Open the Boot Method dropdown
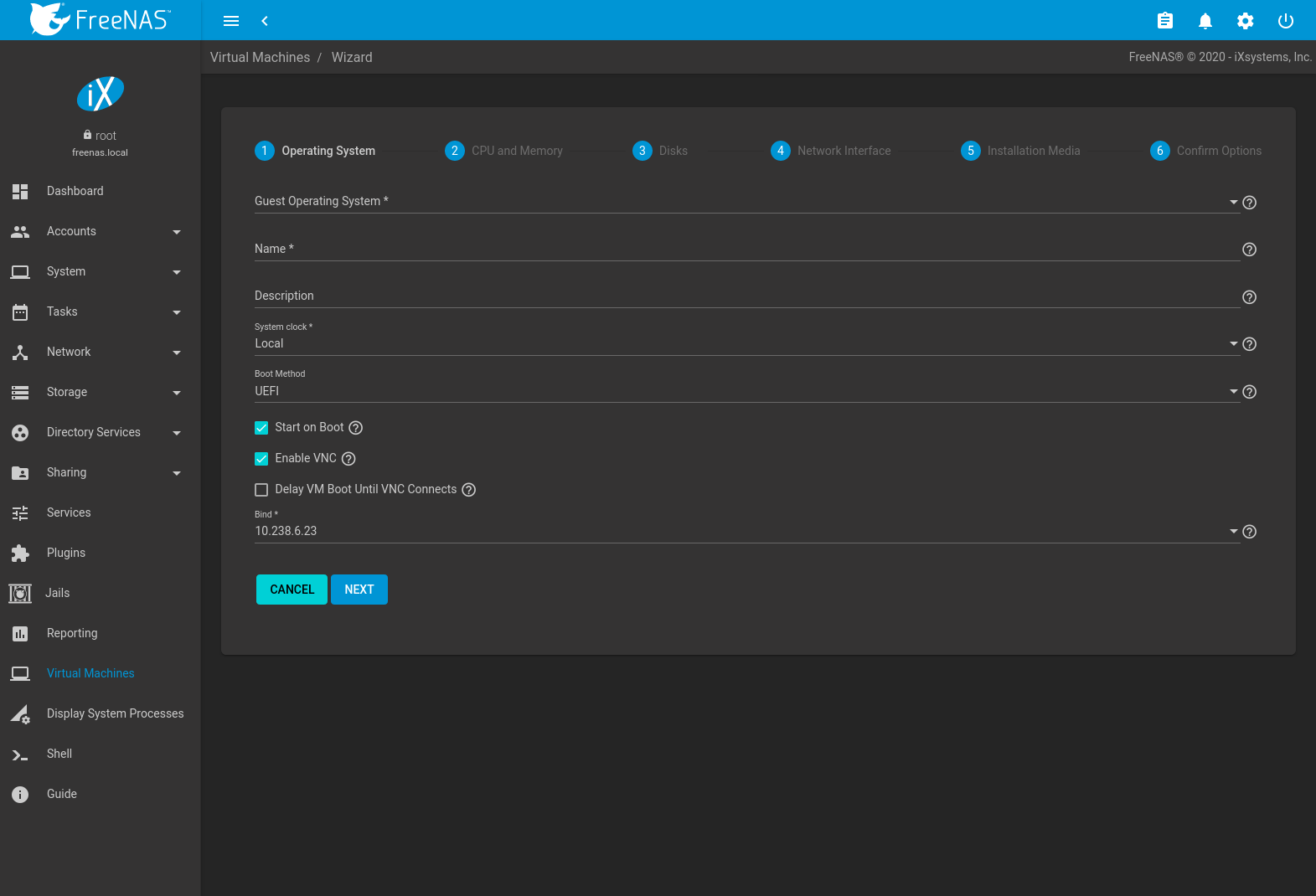 tap(746, 391)
